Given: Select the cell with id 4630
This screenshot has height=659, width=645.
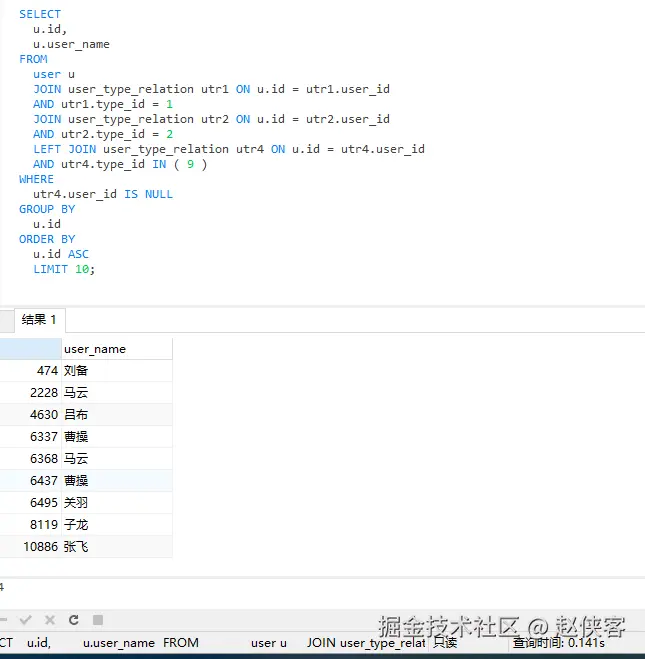Looking at the screenshot, I should coord(31,415).
